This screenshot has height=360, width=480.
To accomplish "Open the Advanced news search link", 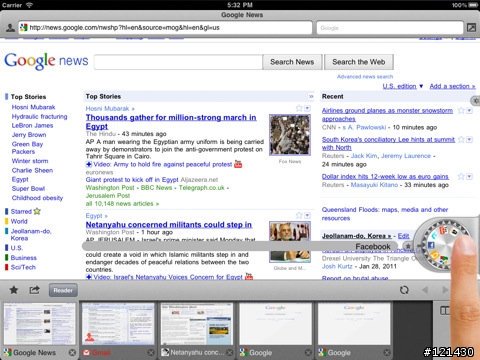I will tap(365, 77).
